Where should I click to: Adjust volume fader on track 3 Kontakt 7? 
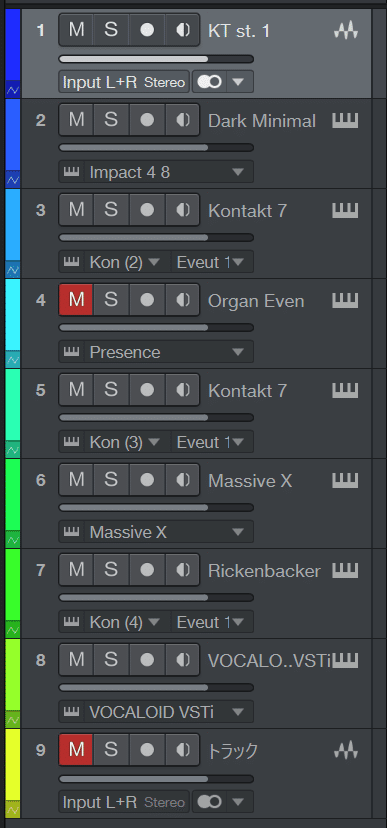[156, 238]
